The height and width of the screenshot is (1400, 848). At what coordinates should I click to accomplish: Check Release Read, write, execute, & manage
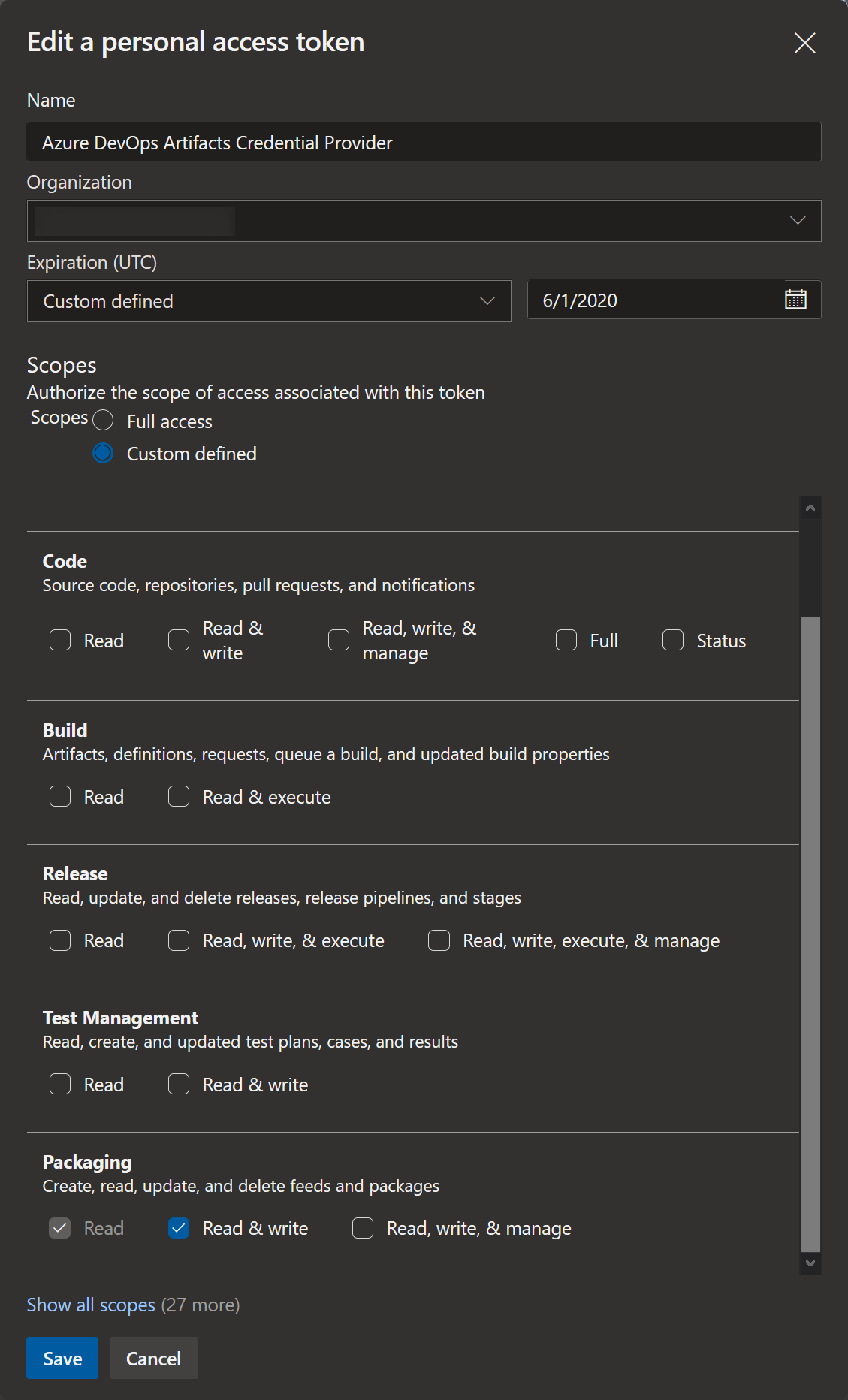click(439, 940)
